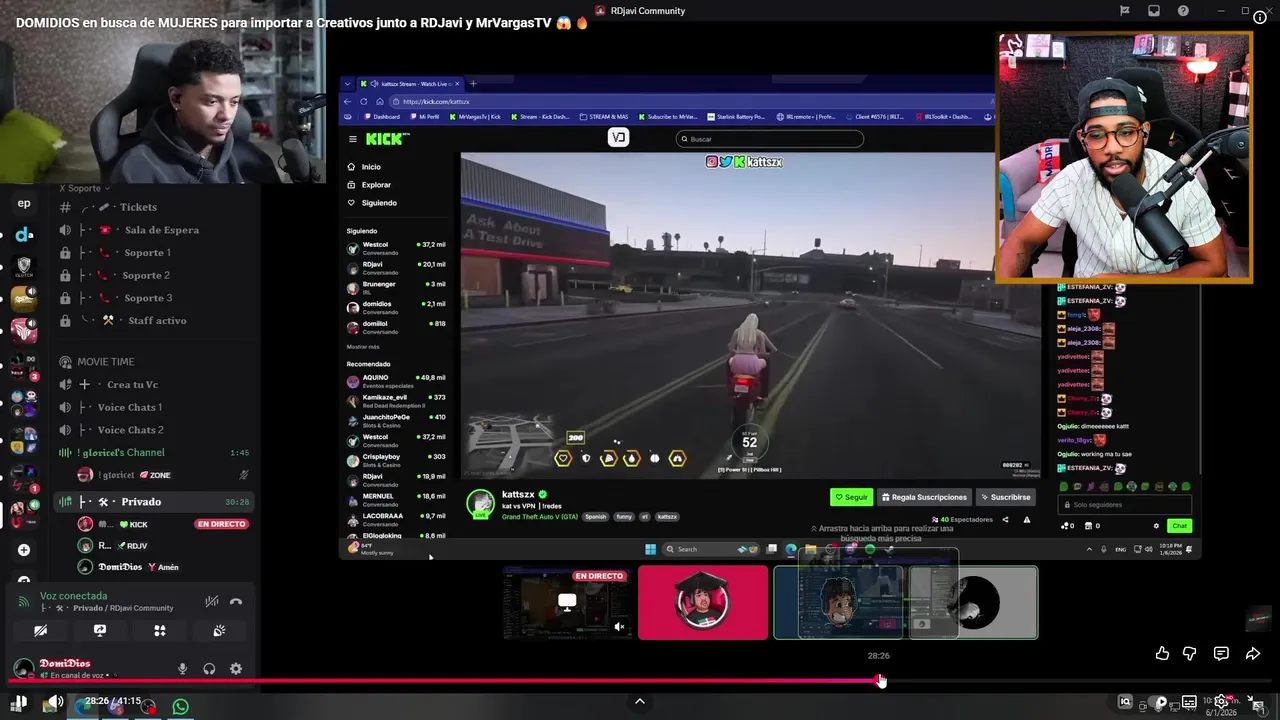Click the info circle icon top right
Image resolution: width=1280 pixels, height=720 pixels.
[1259, 17]
